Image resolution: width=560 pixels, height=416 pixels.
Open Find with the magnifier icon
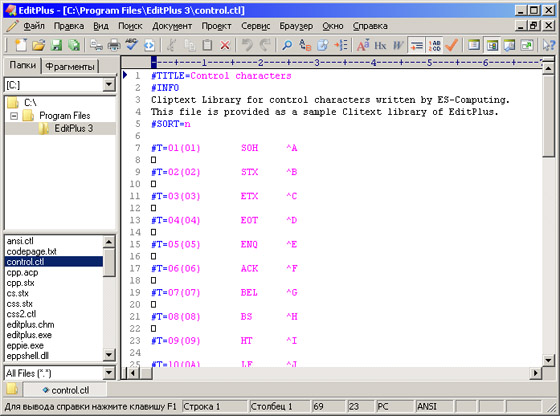pyautogui.click(x=287, y=45)
